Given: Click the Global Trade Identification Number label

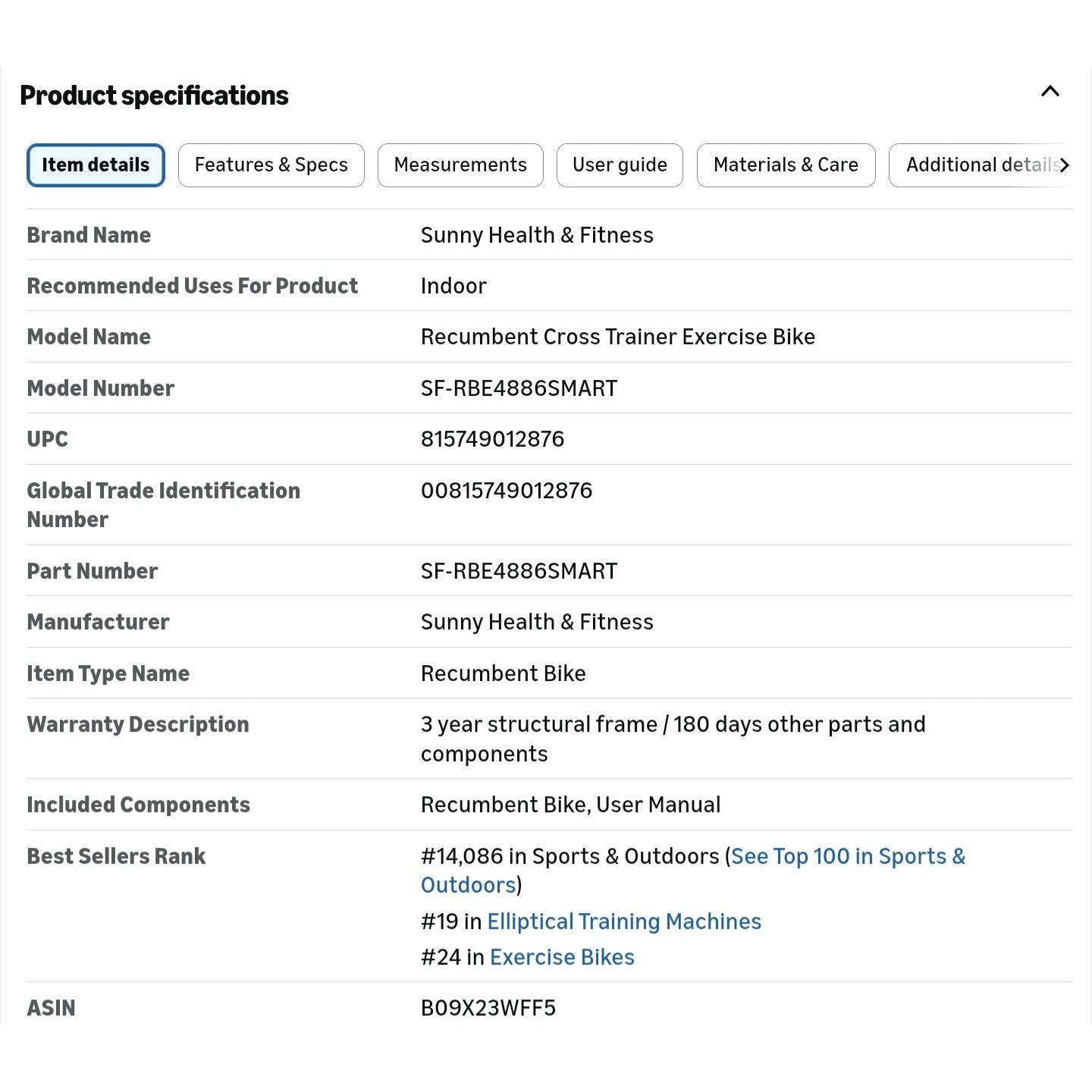Looking at the screenshot, I should (164, 505).
